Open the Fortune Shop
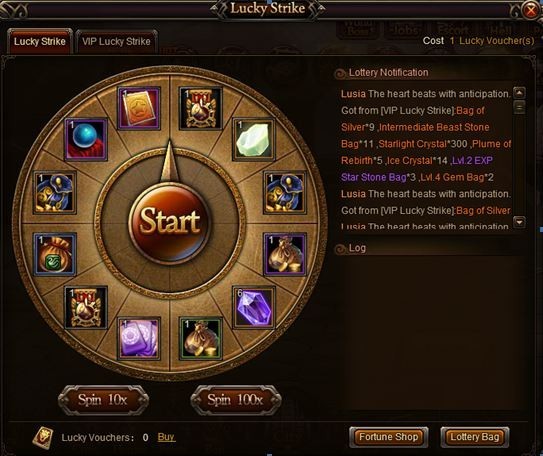The image size is (543, 456). (388, 437)
